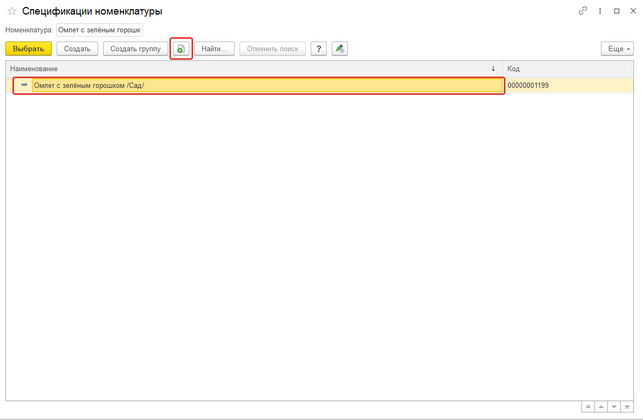Screen dimensions: 643x420
Task: Click the Номенклатура input field
Action: coord(99,30)
